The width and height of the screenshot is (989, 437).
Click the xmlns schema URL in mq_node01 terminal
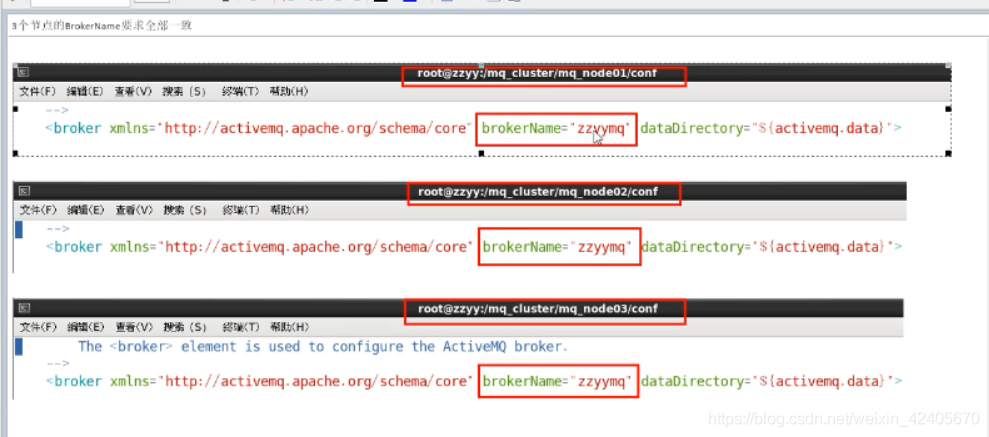[315, 129]
